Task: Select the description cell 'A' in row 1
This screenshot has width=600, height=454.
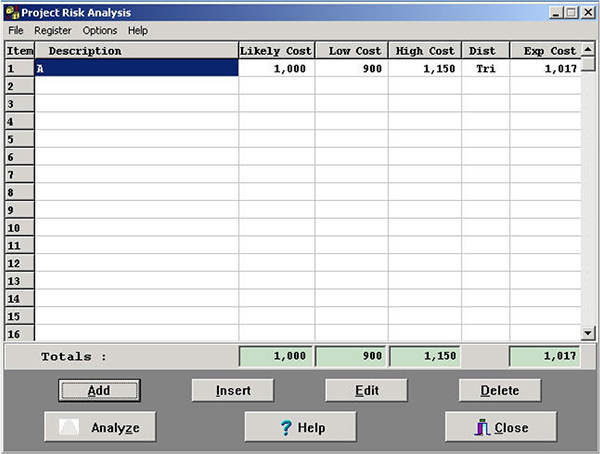Action: coord(136,69)
